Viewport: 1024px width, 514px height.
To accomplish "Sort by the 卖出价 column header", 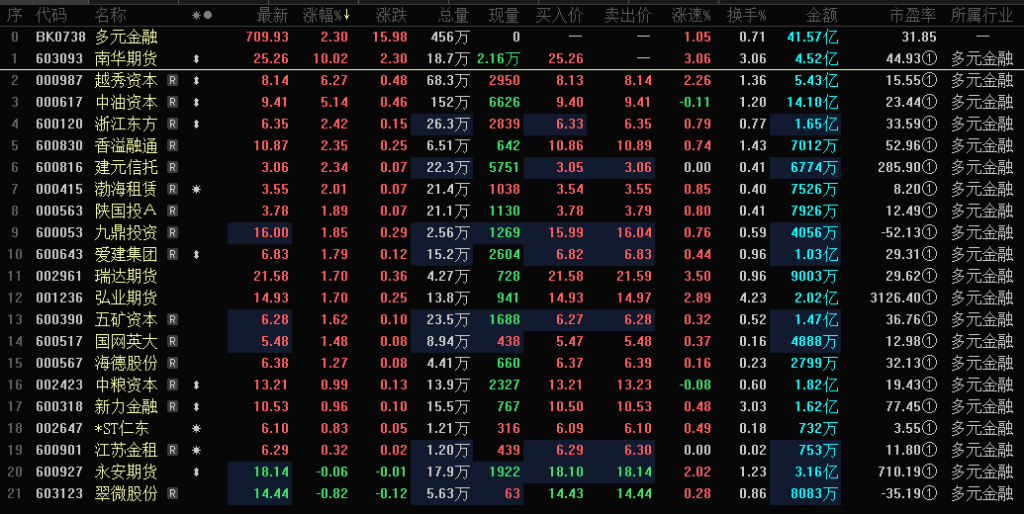I will (628, 15).
